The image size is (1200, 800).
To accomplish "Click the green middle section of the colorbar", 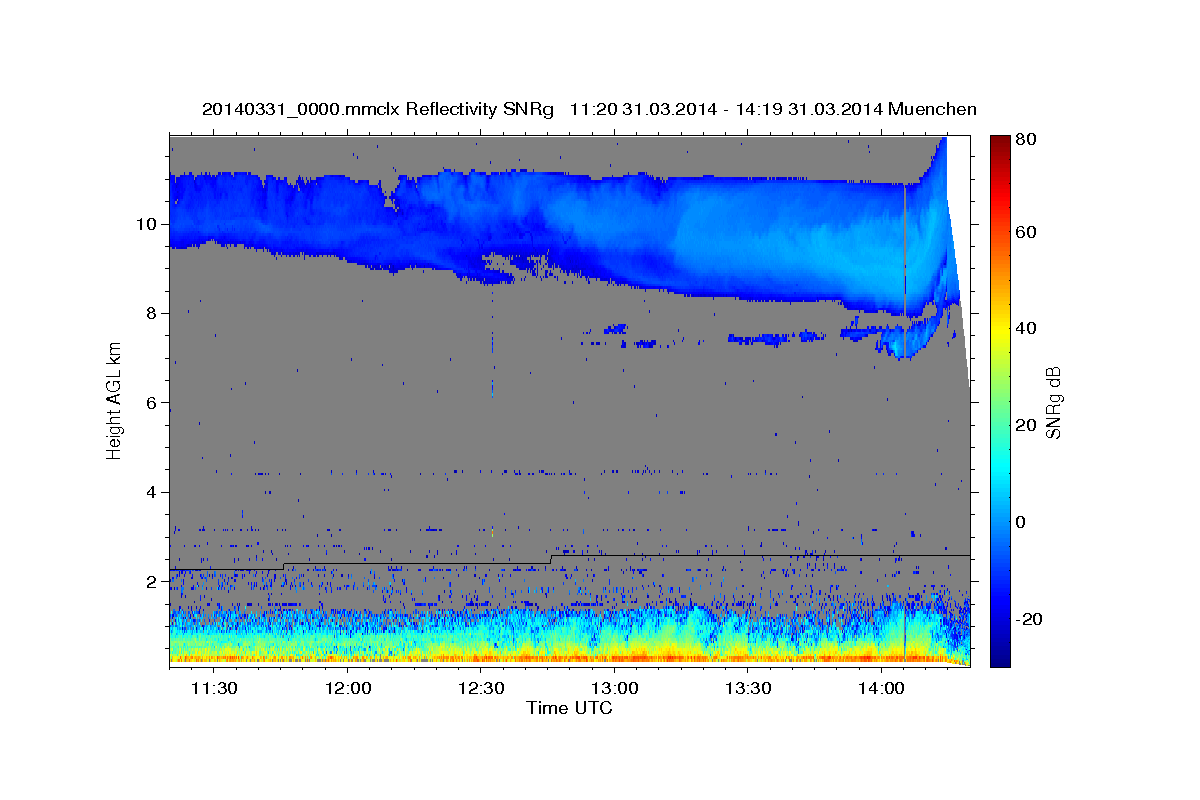I will (x=1000, y=400).
